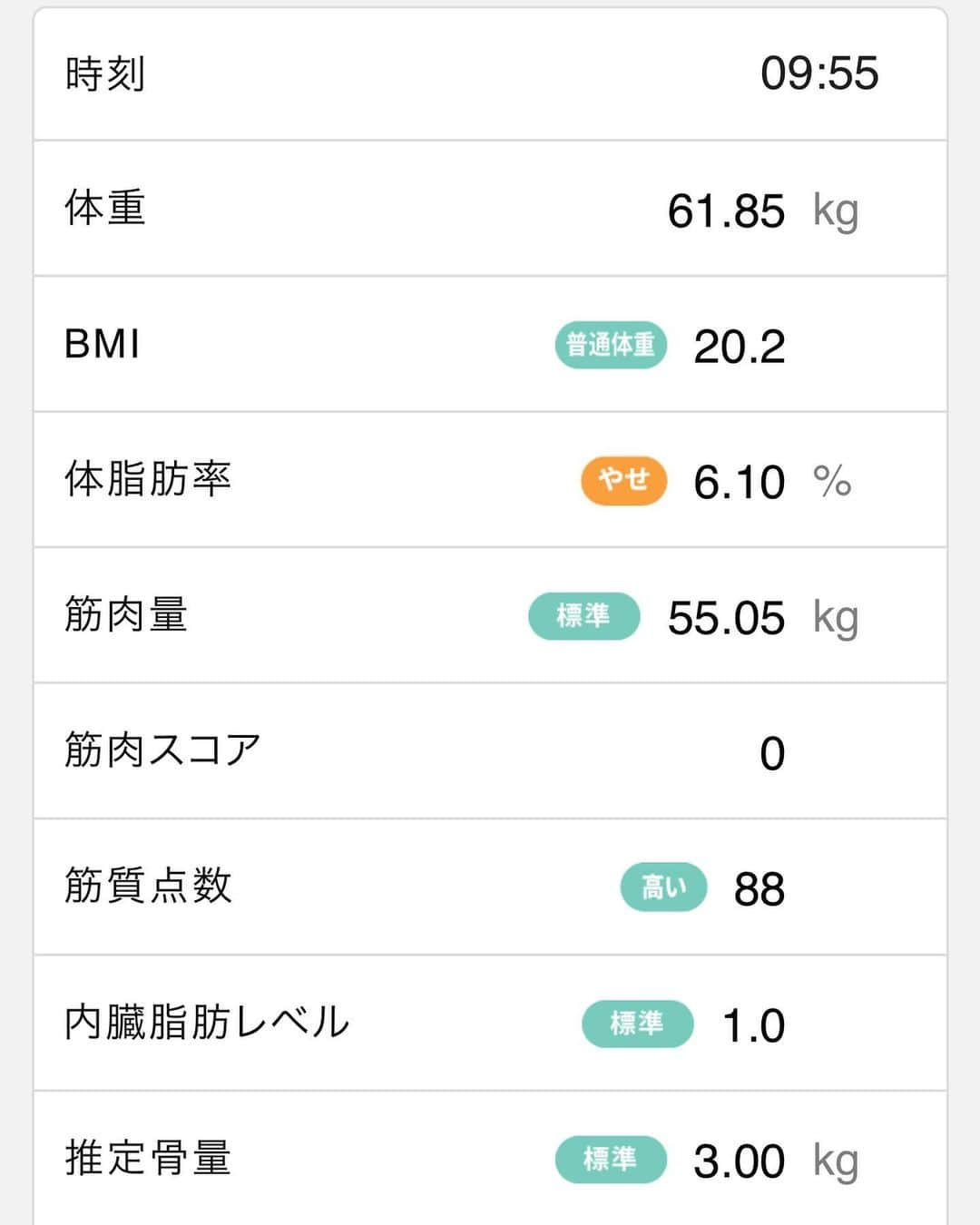The width and height of the screenshot is (980, 1225).
Task: Tap the BMI row label
Action: (x=103, y=345)
